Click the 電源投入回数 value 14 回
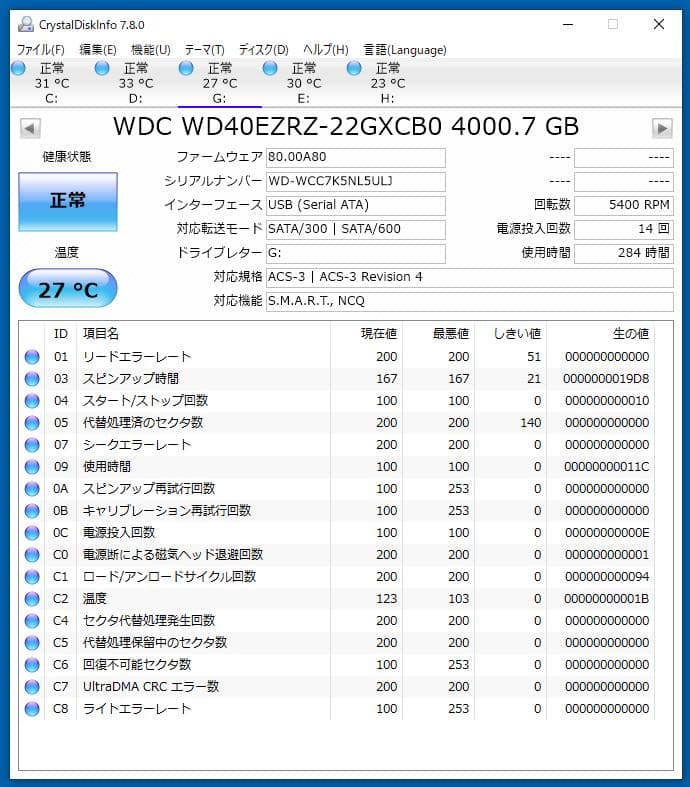This screenshot has width=690, height=787. [x=623, y=229]
